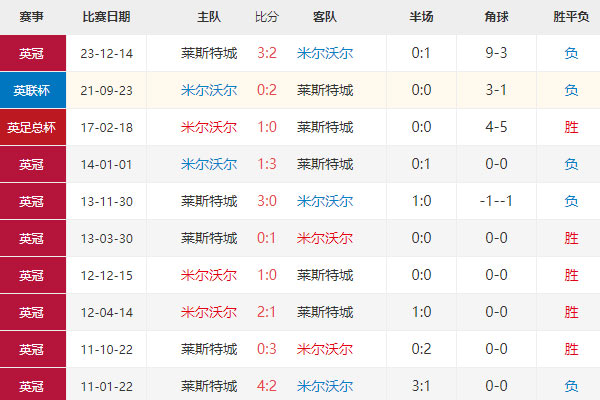
Task: Open the 1:0 score for 17-02-18
Action: point(267,127)
